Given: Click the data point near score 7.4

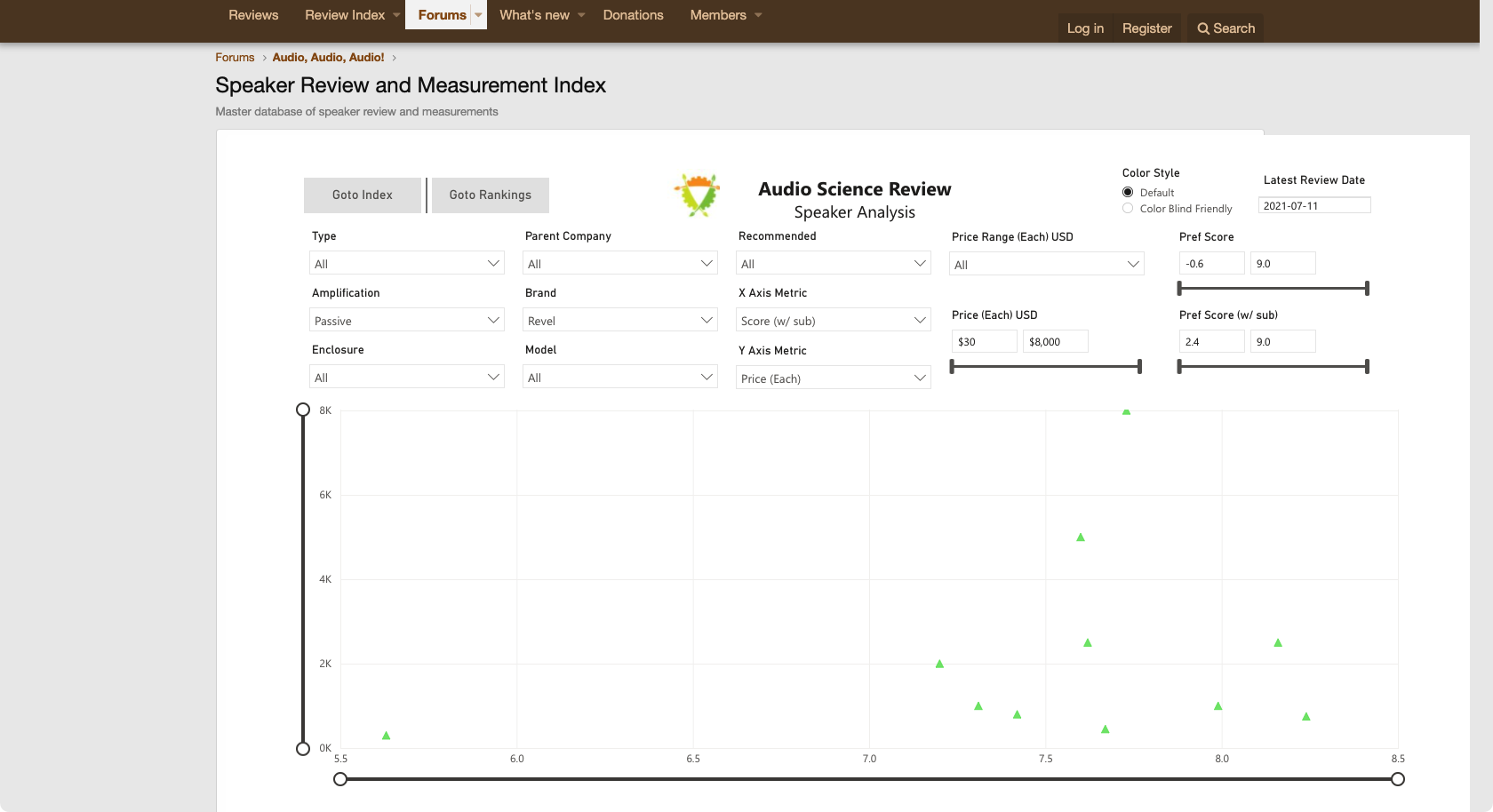Looking at the screenshot, I should tap(1018, 714).
